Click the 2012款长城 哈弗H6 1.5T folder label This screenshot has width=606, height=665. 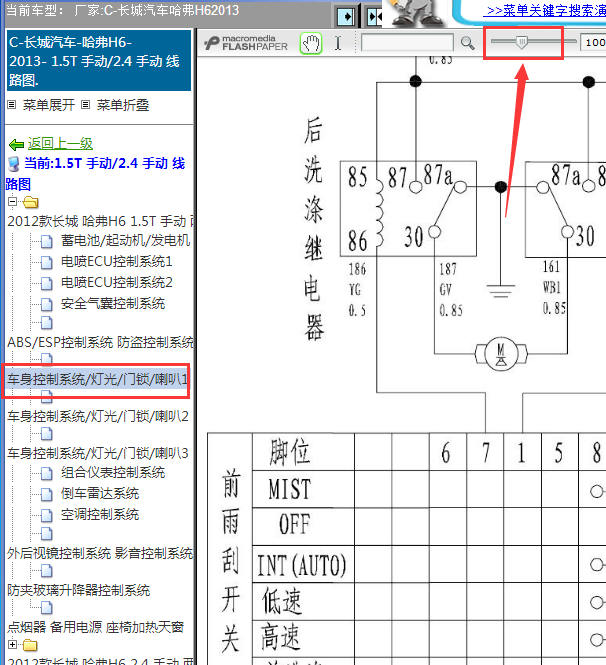coord(101,221)
